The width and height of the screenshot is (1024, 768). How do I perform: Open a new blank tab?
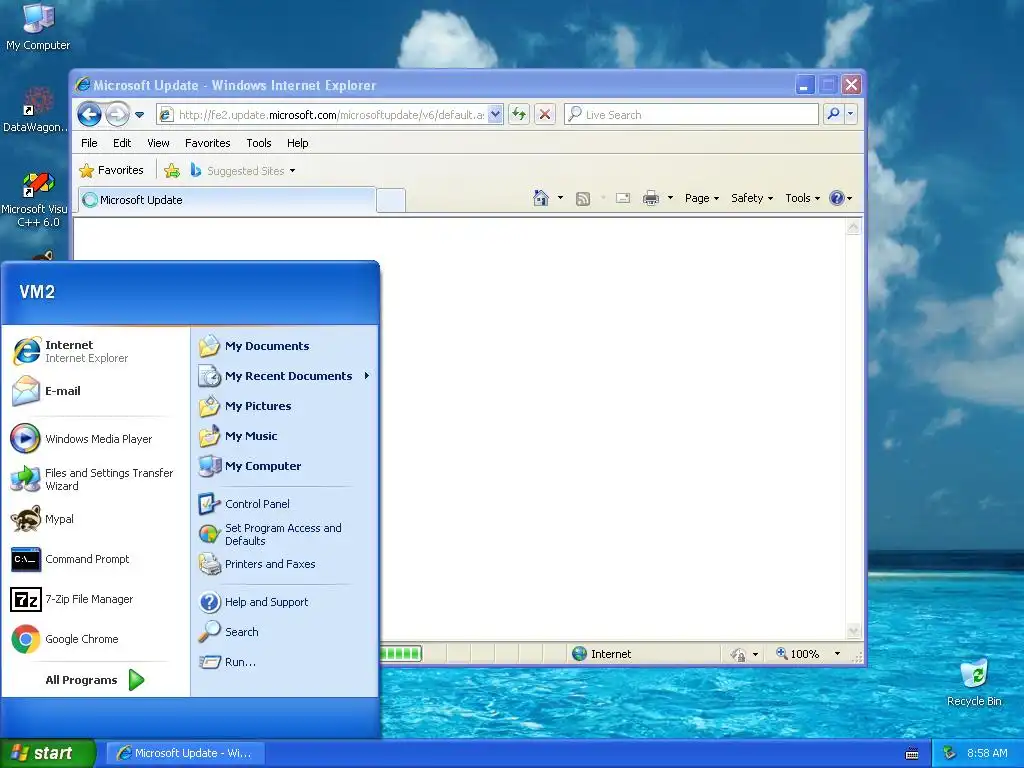pyautogui.click(x=391, y=200)
